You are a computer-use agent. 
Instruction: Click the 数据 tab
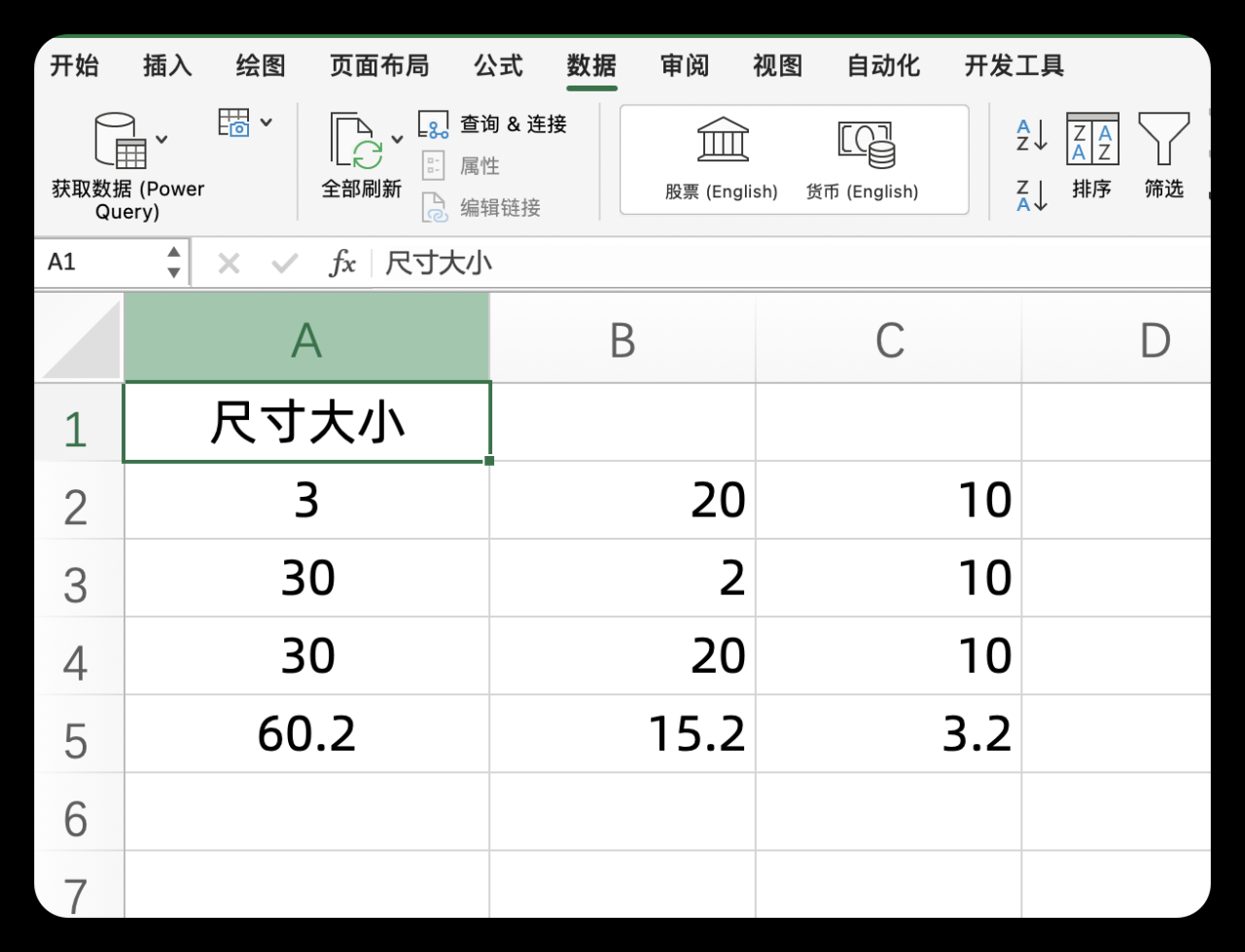coord(591,65)
